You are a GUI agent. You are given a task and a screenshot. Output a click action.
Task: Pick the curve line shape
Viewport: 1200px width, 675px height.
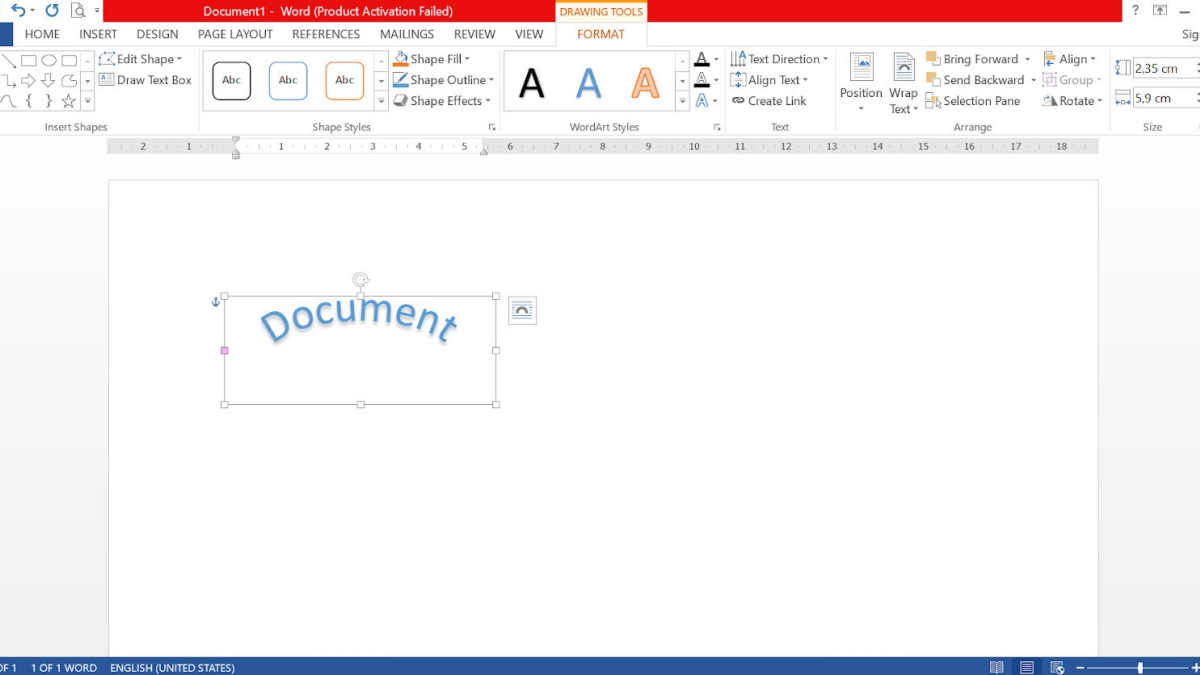[8, 101]
